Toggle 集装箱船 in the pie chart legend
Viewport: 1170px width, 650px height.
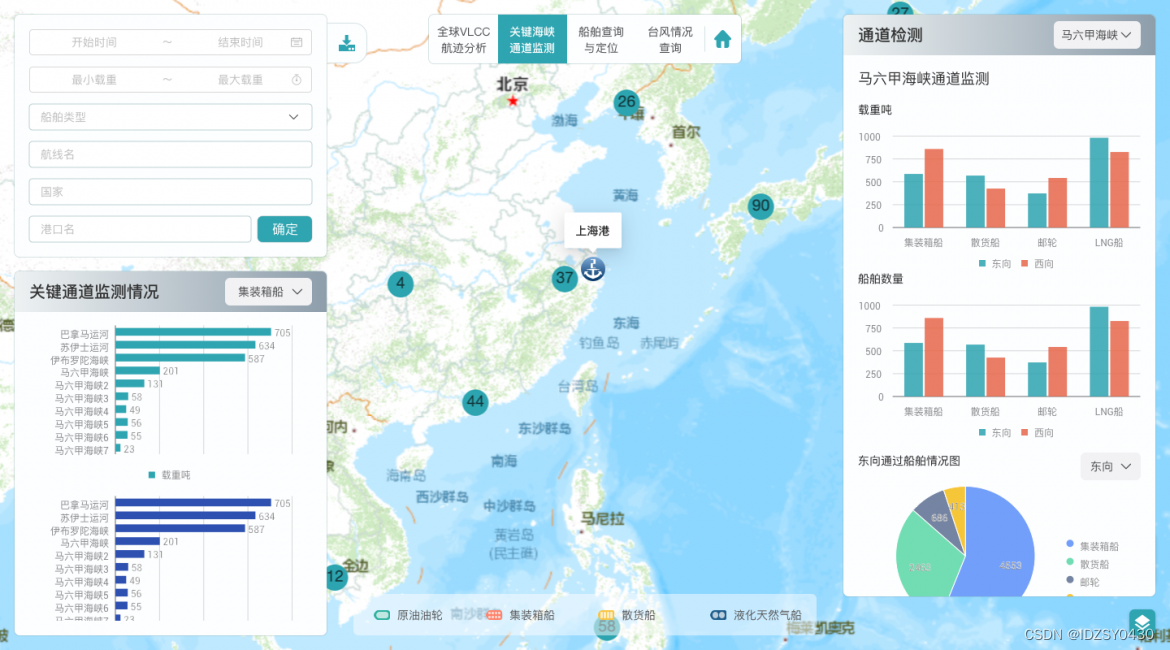point(1092,546)
